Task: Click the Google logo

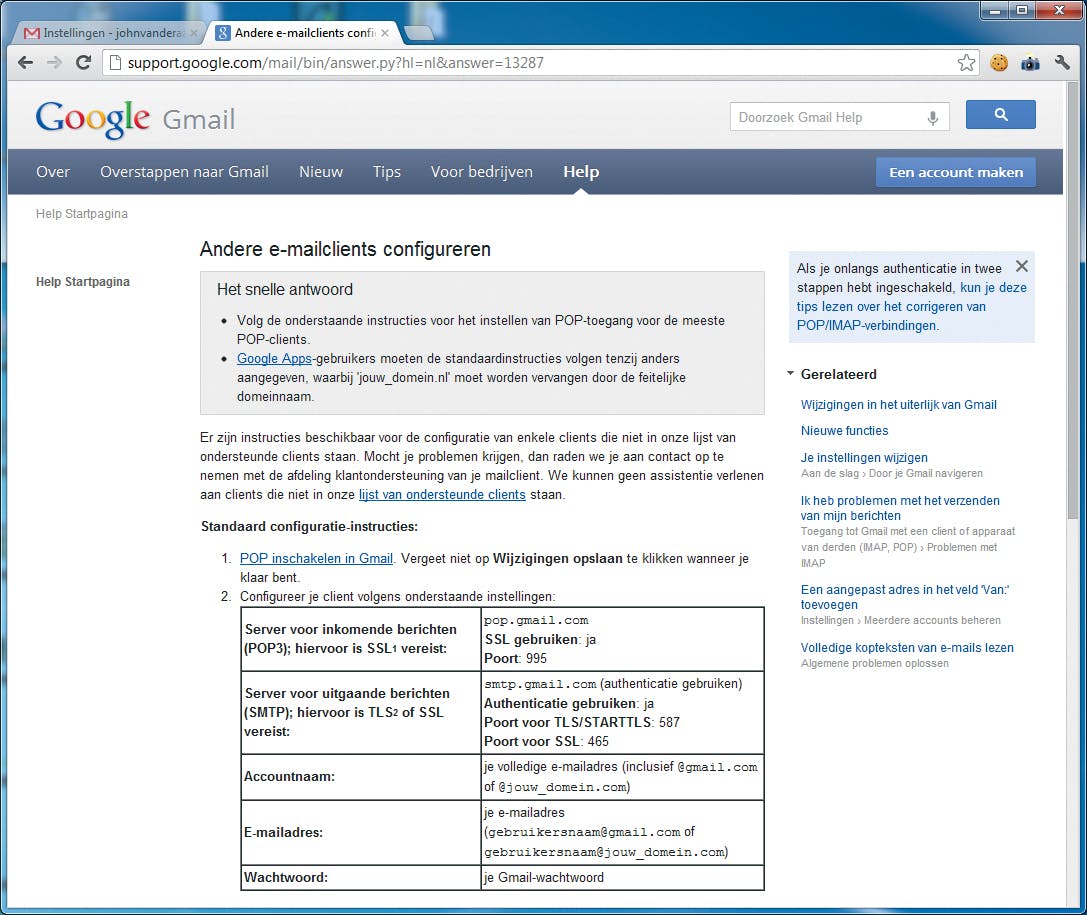Action: (x=92, y=119)
